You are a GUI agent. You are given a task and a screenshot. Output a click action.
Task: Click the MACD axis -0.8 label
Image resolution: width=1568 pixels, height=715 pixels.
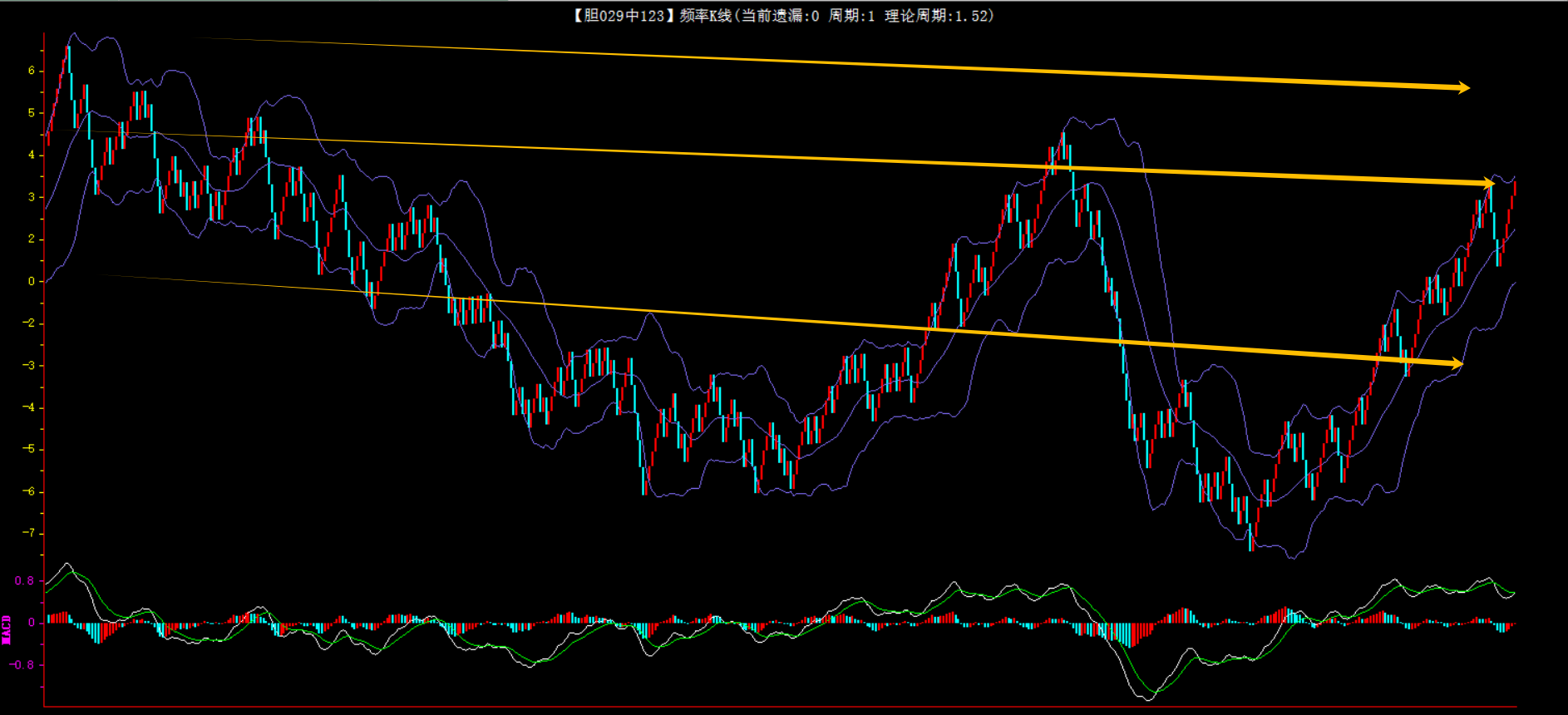point(22,665)
